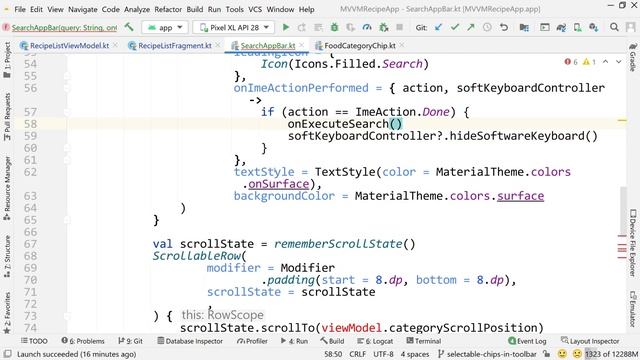640x360 pixels.
Task: Open the Resource Manager side panel
Action: pyautogui.click(x=7, y=188)
